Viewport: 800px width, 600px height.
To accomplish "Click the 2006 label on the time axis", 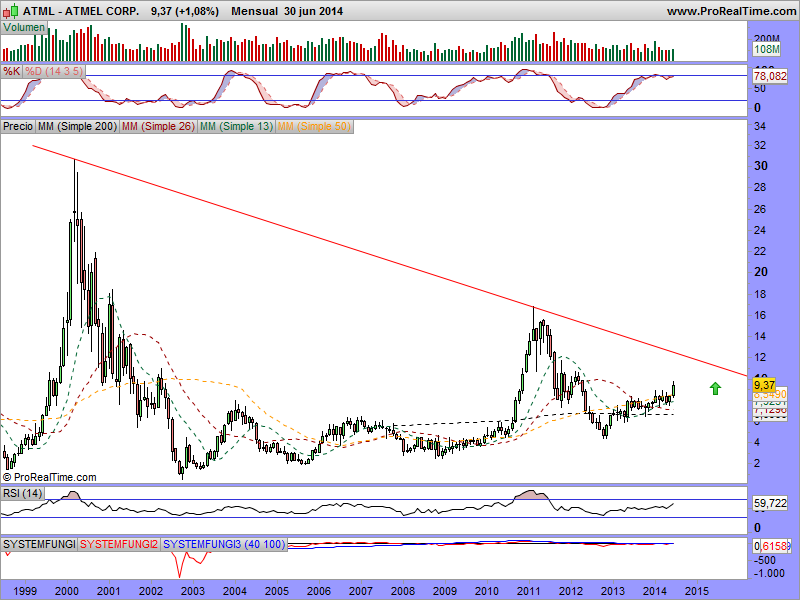I will click(x=318, y=591).
